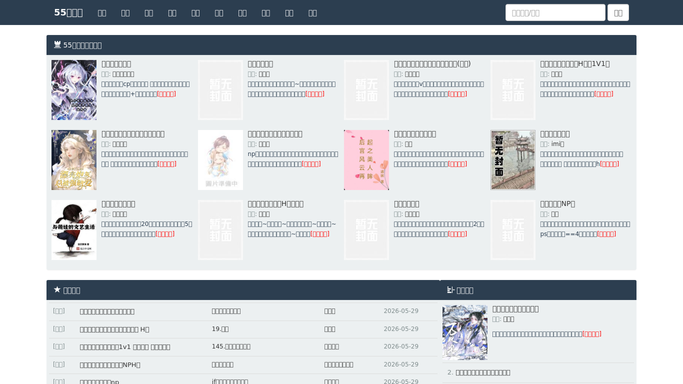Click the red read-more link in the blonde woman card

(x=167, y=164)
